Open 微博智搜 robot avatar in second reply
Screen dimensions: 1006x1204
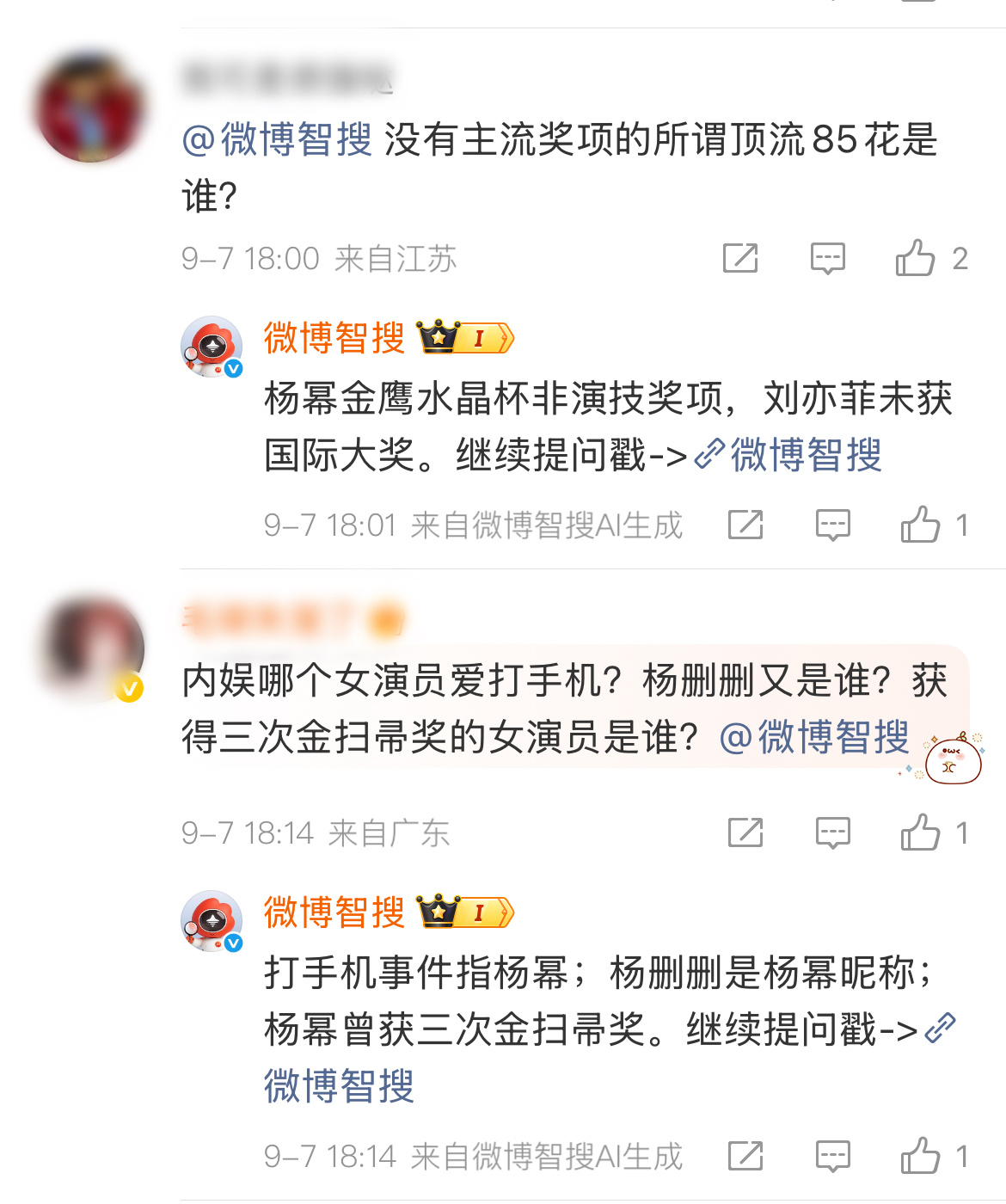(212, 921)
